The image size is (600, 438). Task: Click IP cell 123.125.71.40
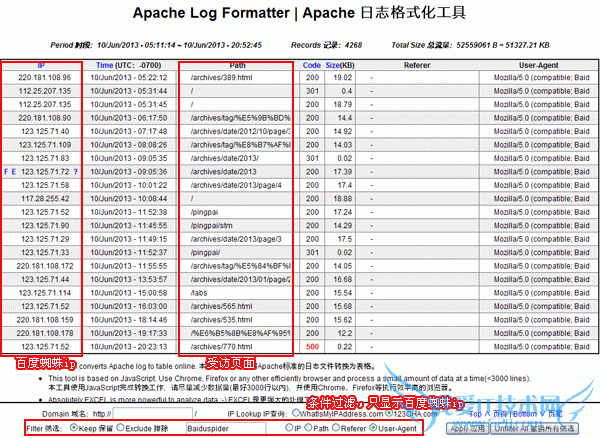coord(45,132)
